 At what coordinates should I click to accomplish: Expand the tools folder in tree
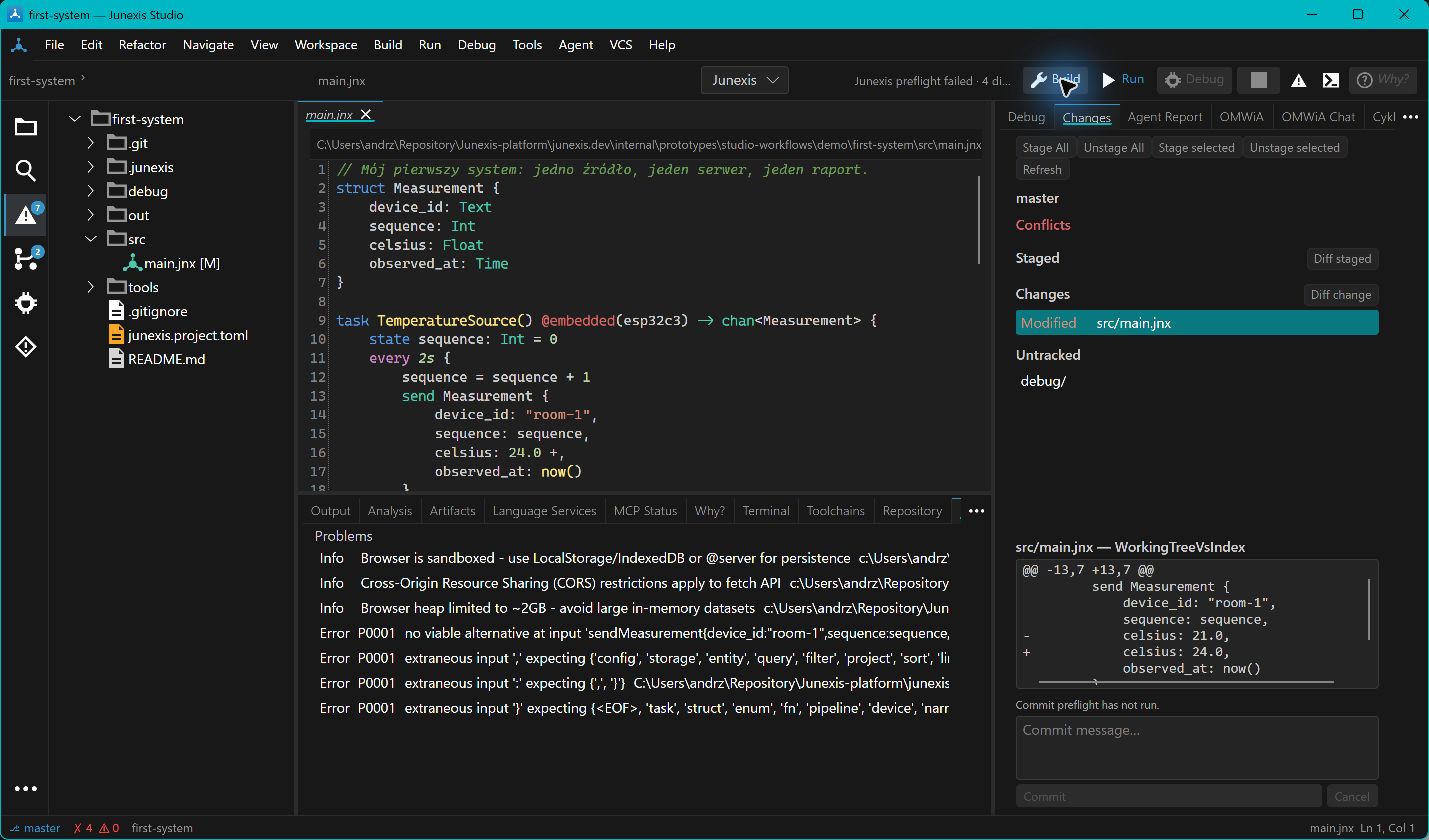(90, 287)
